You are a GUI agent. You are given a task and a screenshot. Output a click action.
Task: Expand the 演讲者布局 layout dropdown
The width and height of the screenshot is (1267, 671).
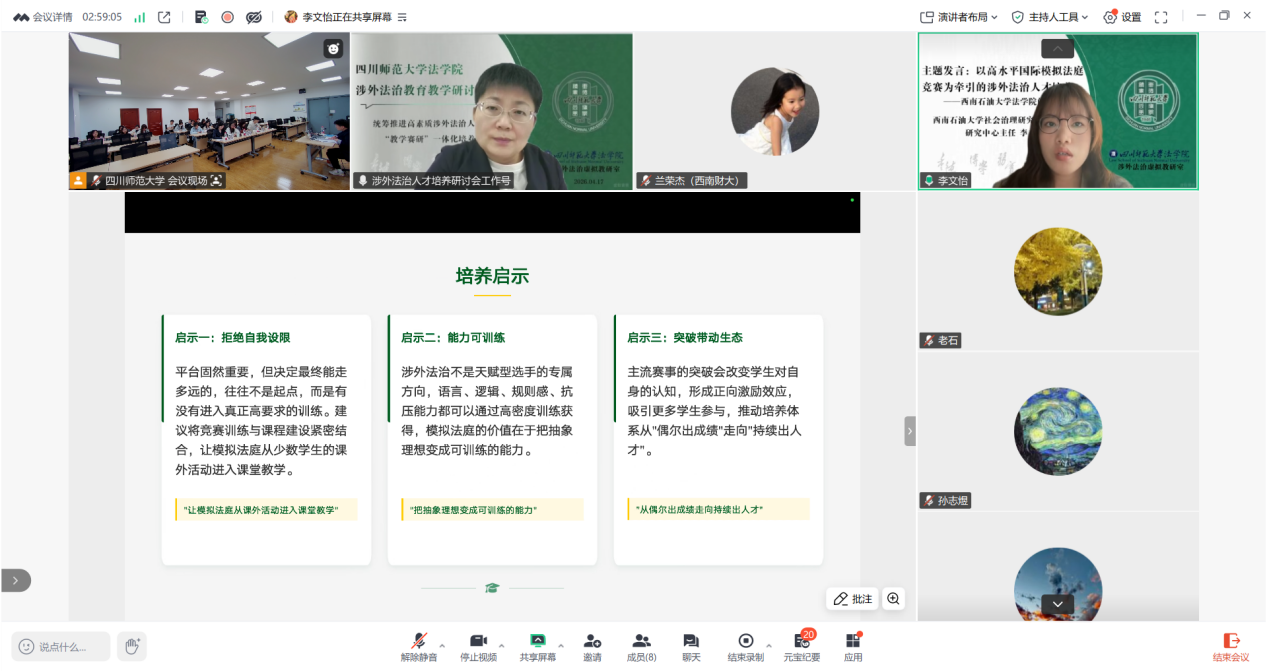[x=958, y=17]
